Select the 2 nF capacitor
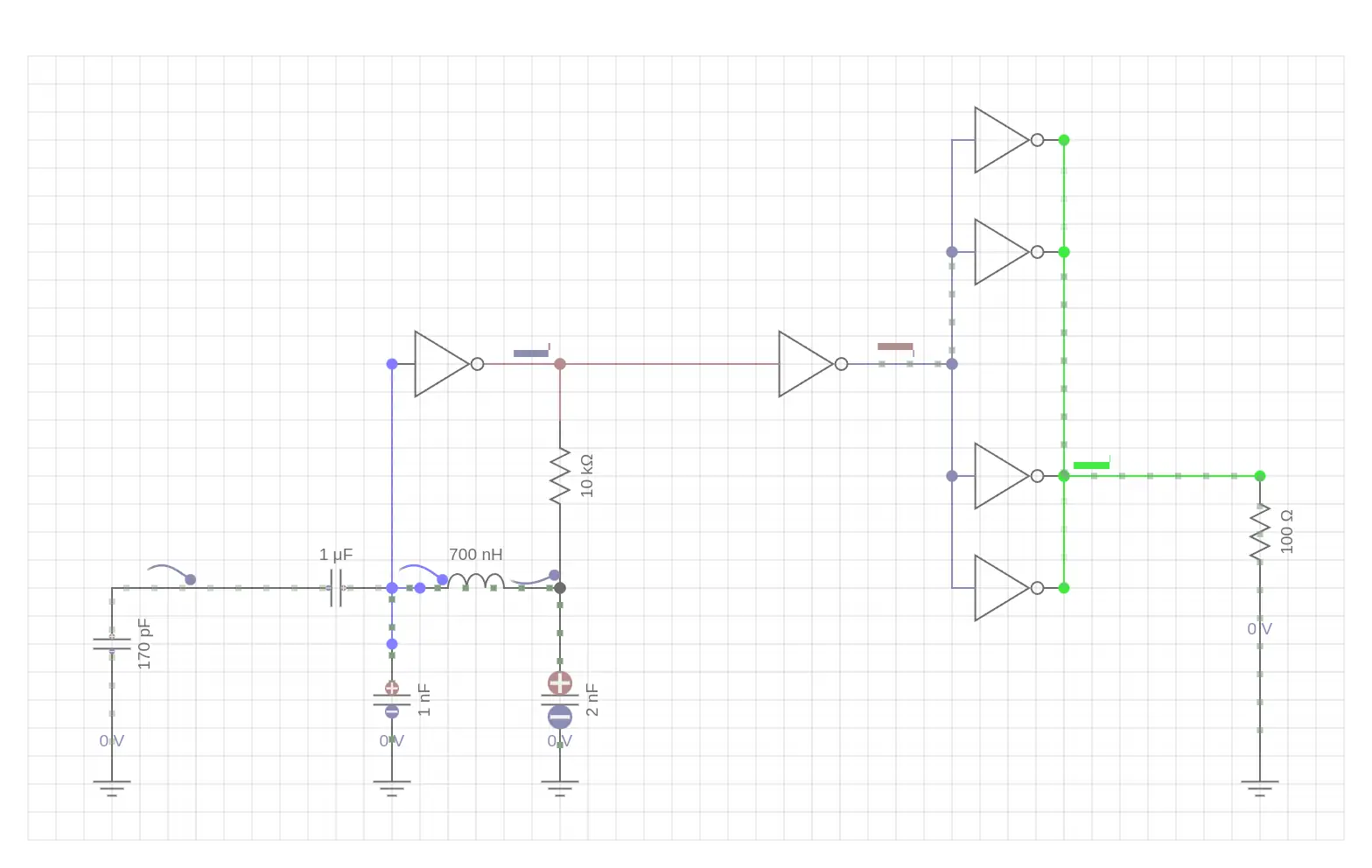This screenshot has width=1372, height=868. (x=560, y=700)
